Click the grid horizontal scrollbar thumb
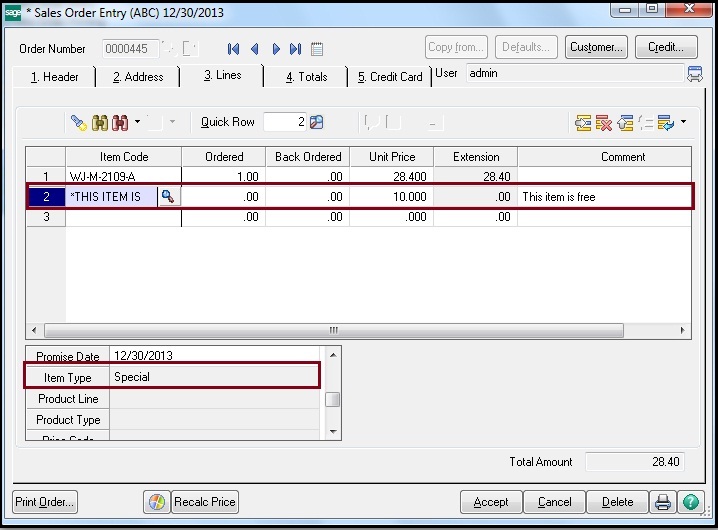 point(334,330)
